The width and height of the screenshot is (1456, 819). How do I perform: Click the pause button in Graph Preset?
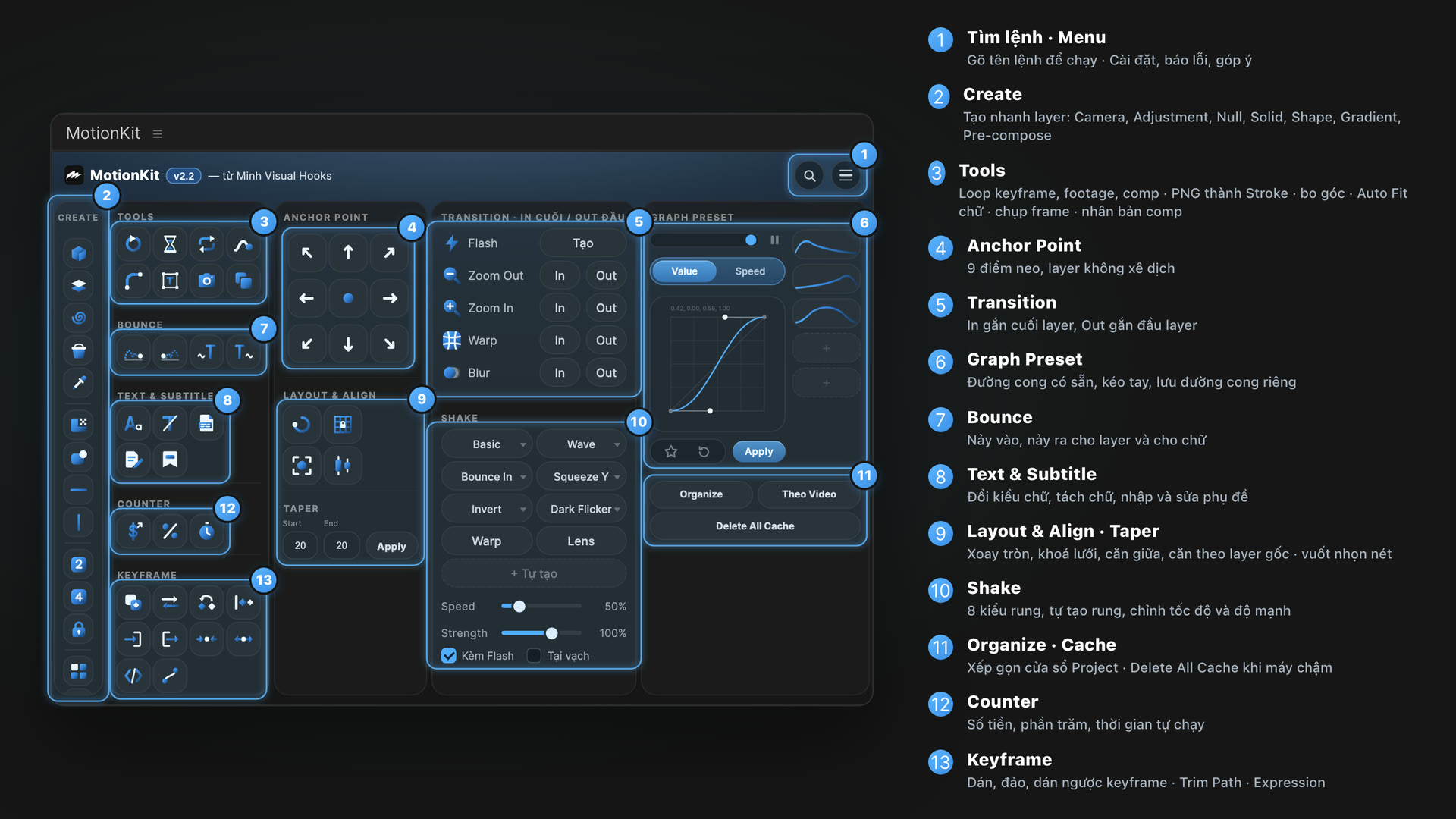774,240
